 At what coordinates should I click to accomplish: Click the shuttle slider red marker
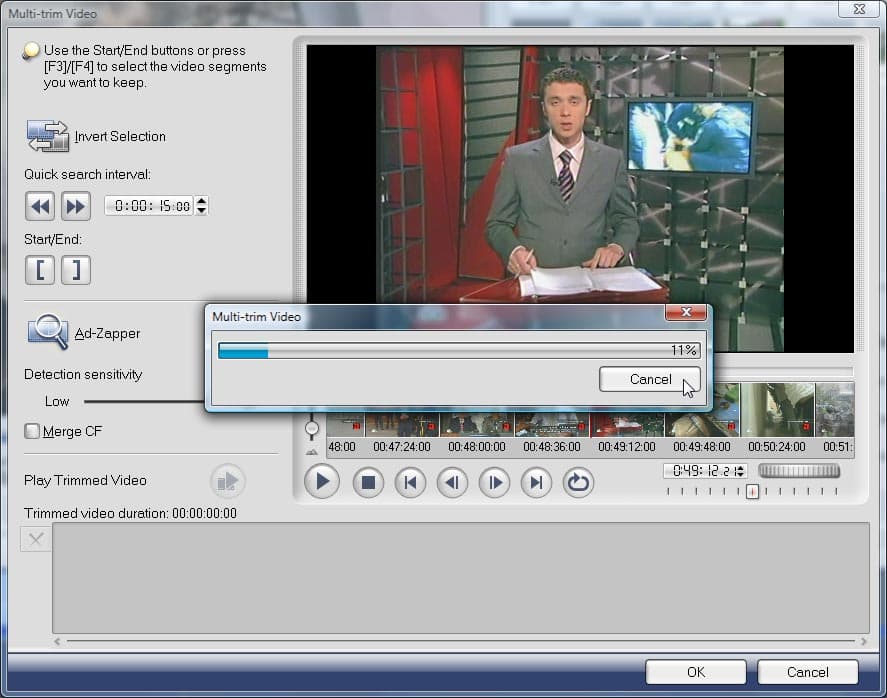(752, 492)
